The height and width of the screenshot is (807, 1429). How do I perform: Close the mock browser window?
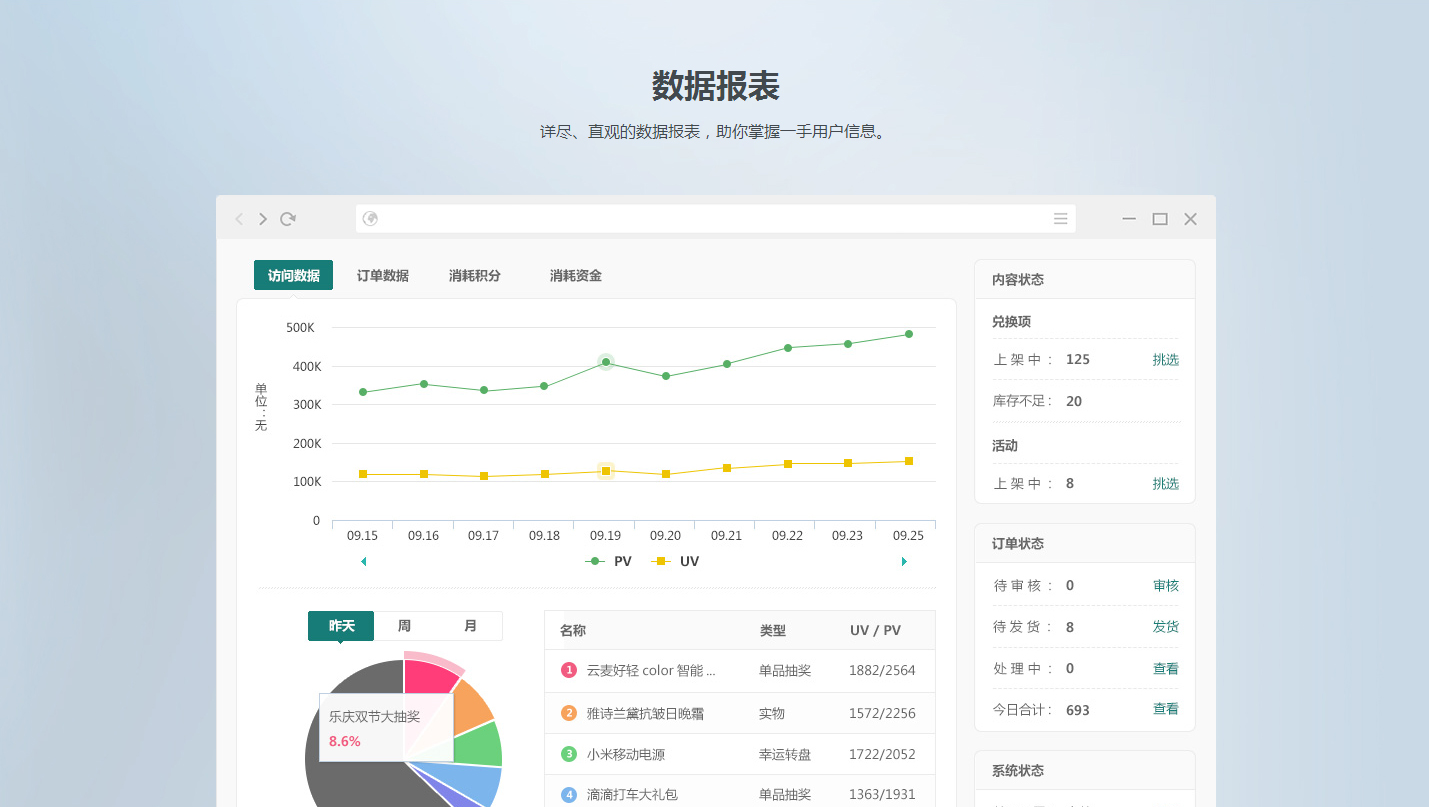pyautogui.click(x=1190, y=219)
